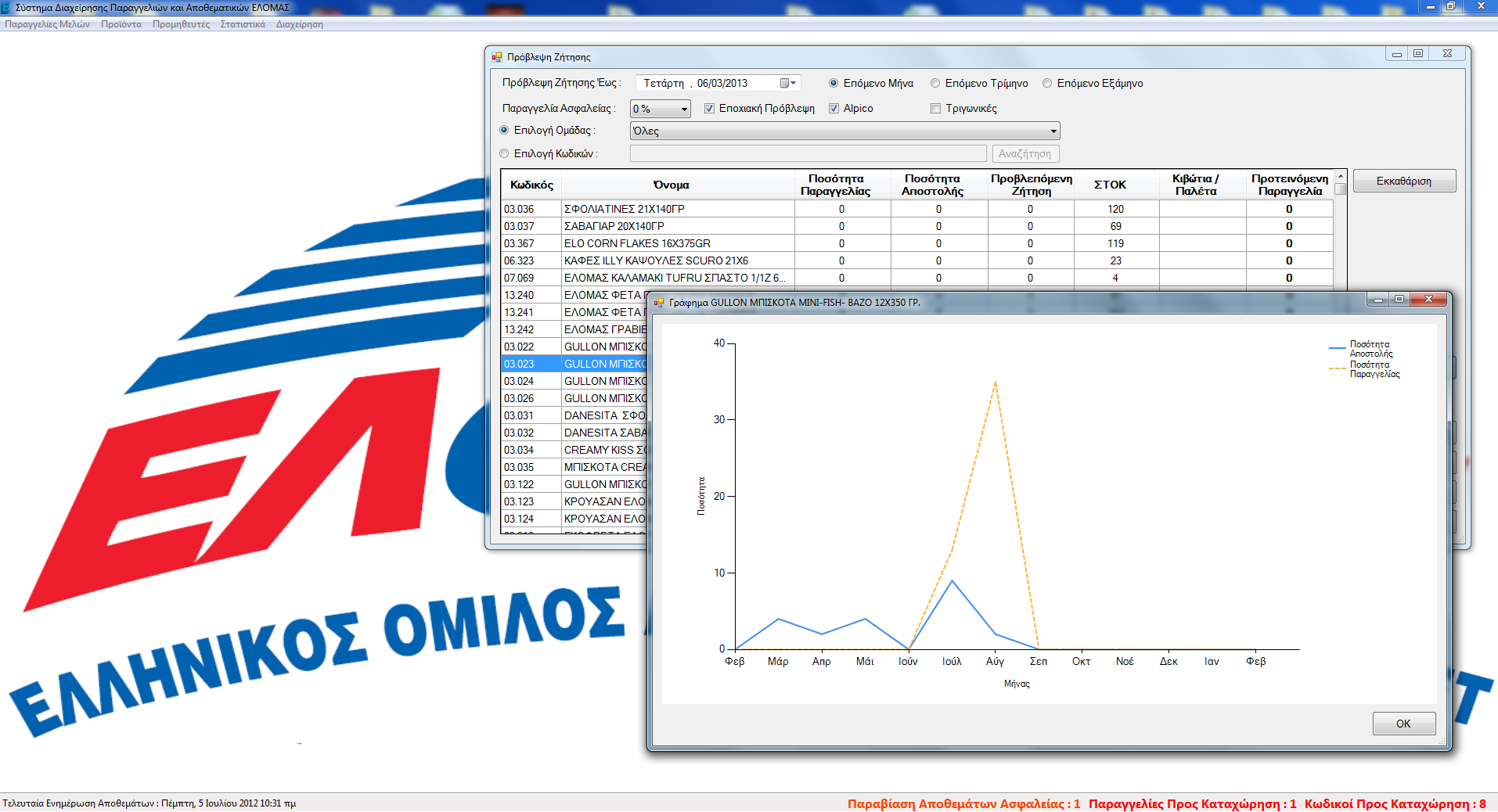
Task: Select row with code 03.034
Action: point(574,450)
